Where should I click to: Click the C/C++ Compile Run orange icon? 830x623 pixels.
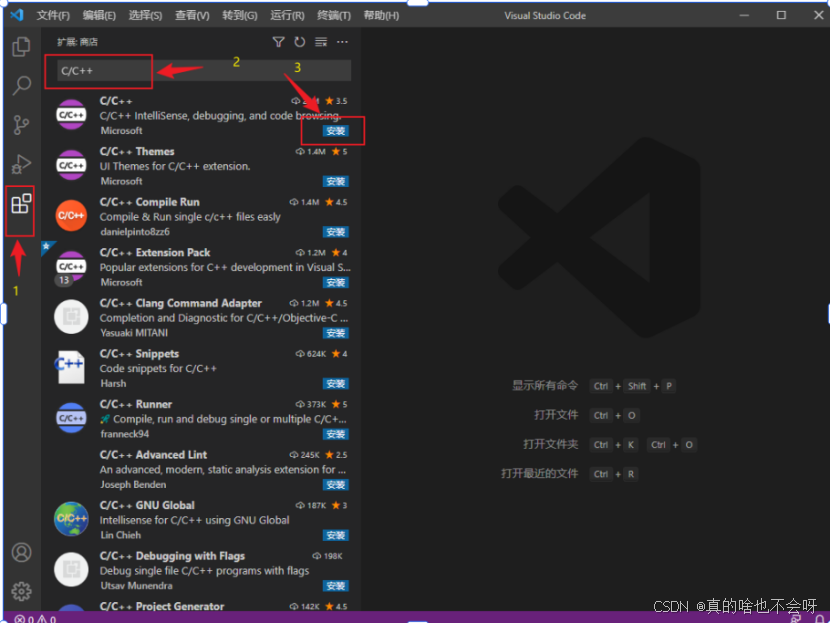coord(71,216)
